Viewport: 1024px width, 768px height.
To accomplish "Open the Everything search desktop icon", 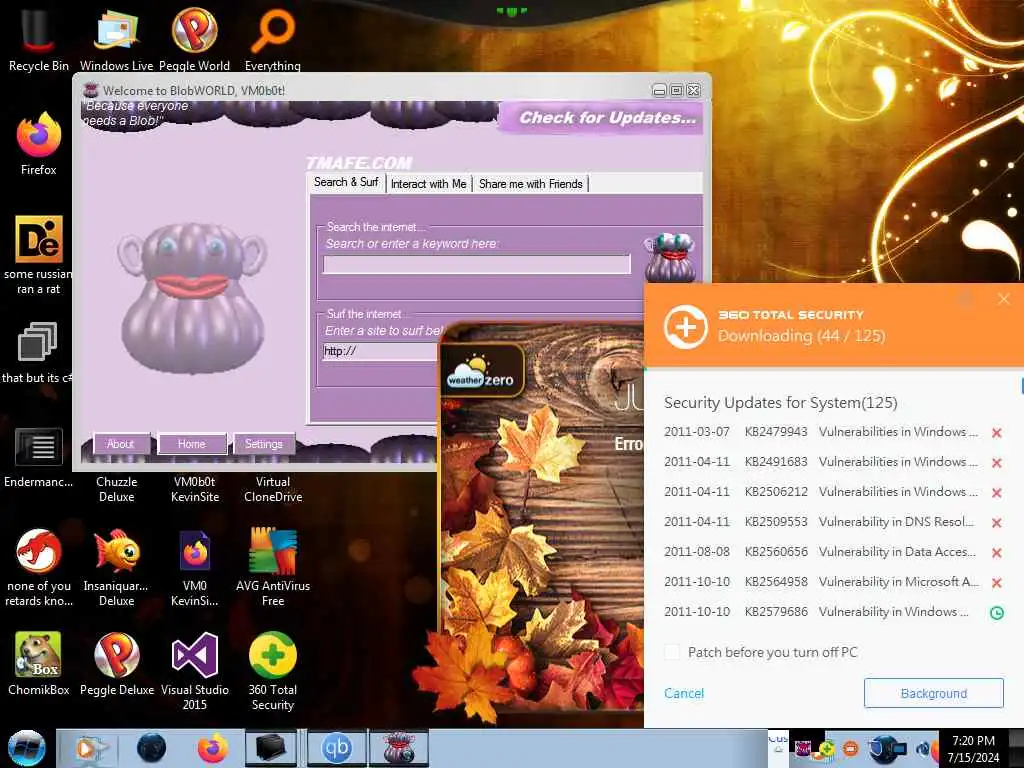I will coord(272,38).
